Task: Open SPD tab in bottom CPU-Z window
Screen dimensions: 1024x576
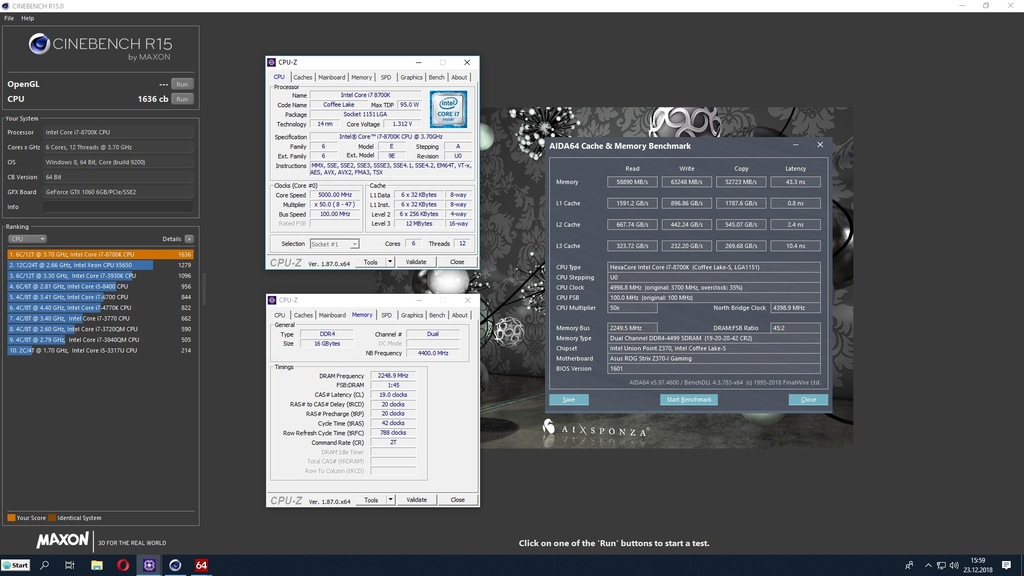Action: click(387, 315)
